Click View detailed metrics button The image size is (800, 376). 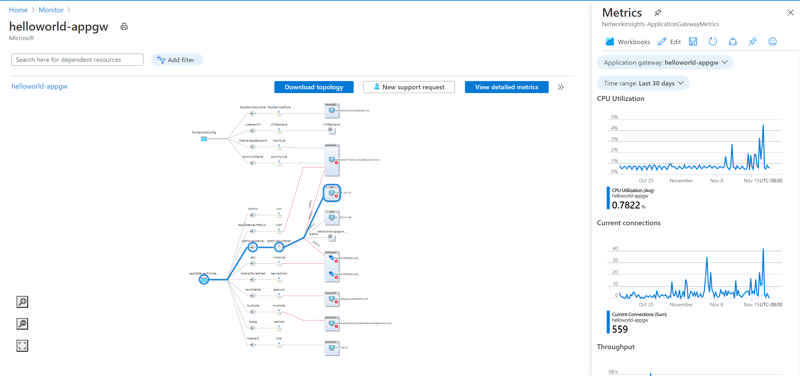[x=507, y=87]
